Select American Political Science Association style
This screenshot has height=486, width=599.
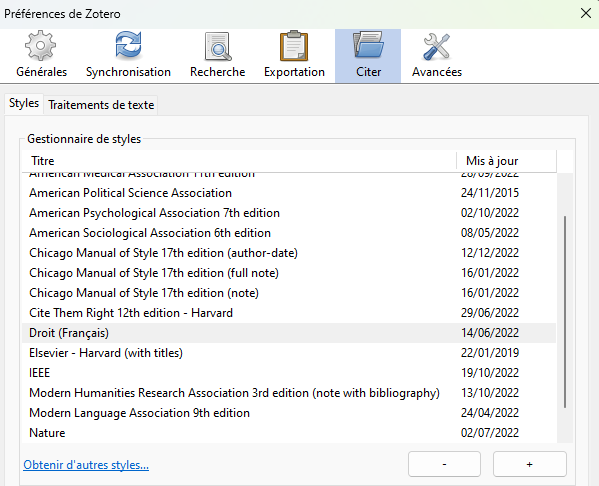pyautogui.click(x=289, y=193)
